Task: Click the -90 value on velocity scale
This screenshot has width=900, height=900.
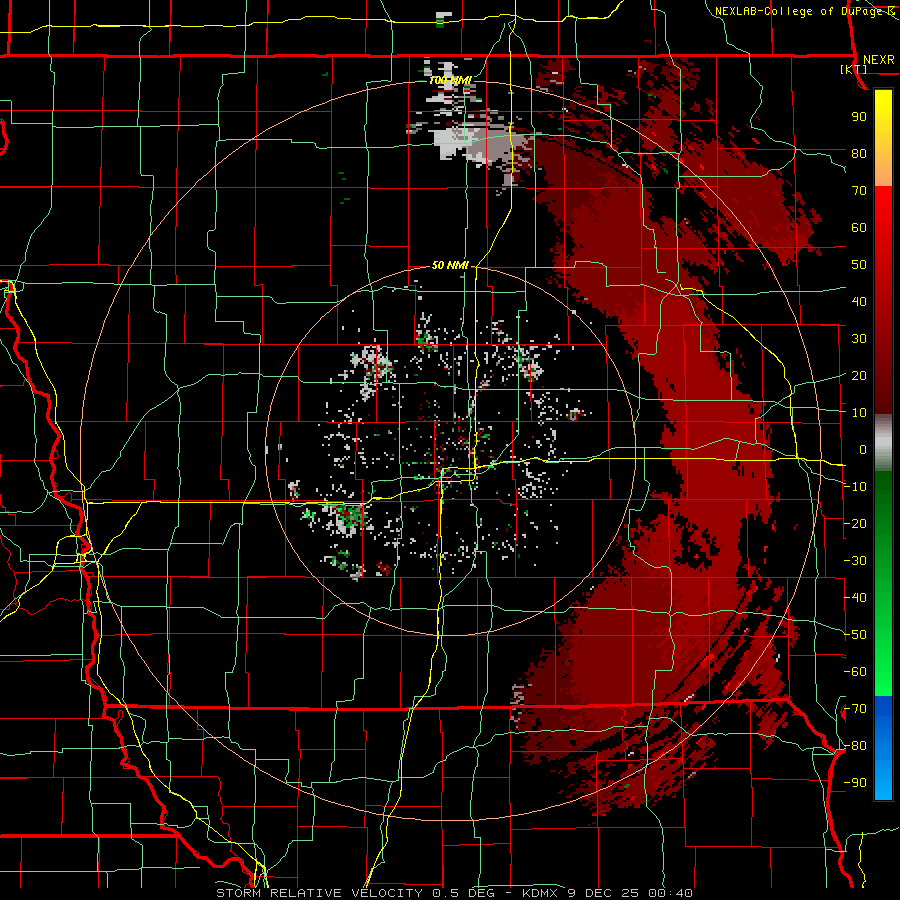Action: [855, 783]
